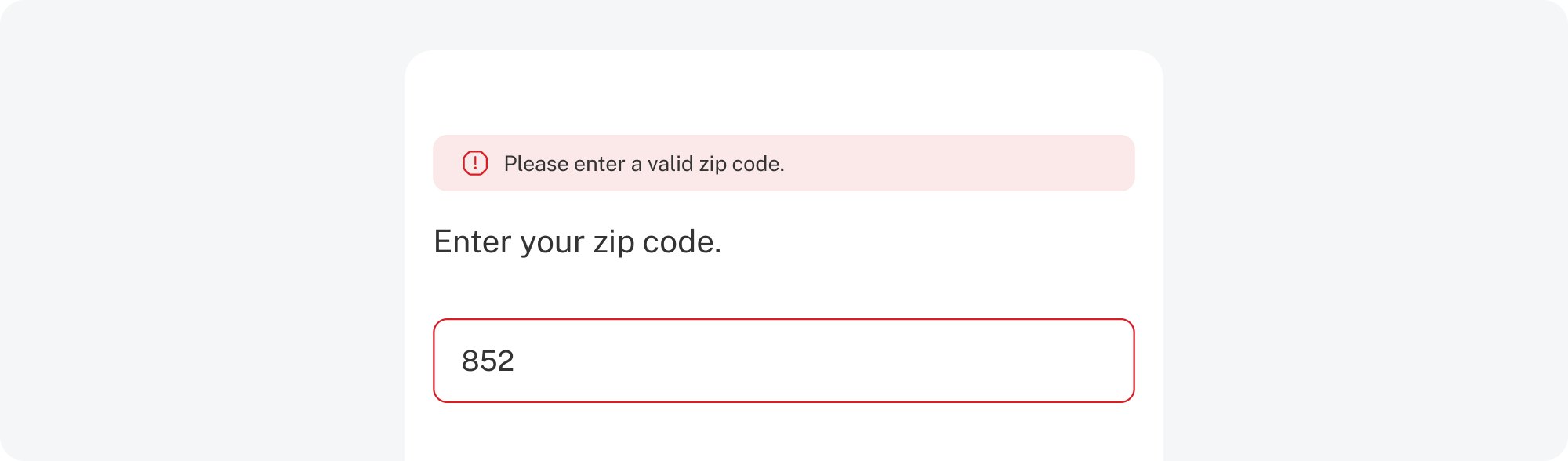Click the red exclamation error icon
The image size is (1568, 461).
pyautogui.click(x=475, y=163)
